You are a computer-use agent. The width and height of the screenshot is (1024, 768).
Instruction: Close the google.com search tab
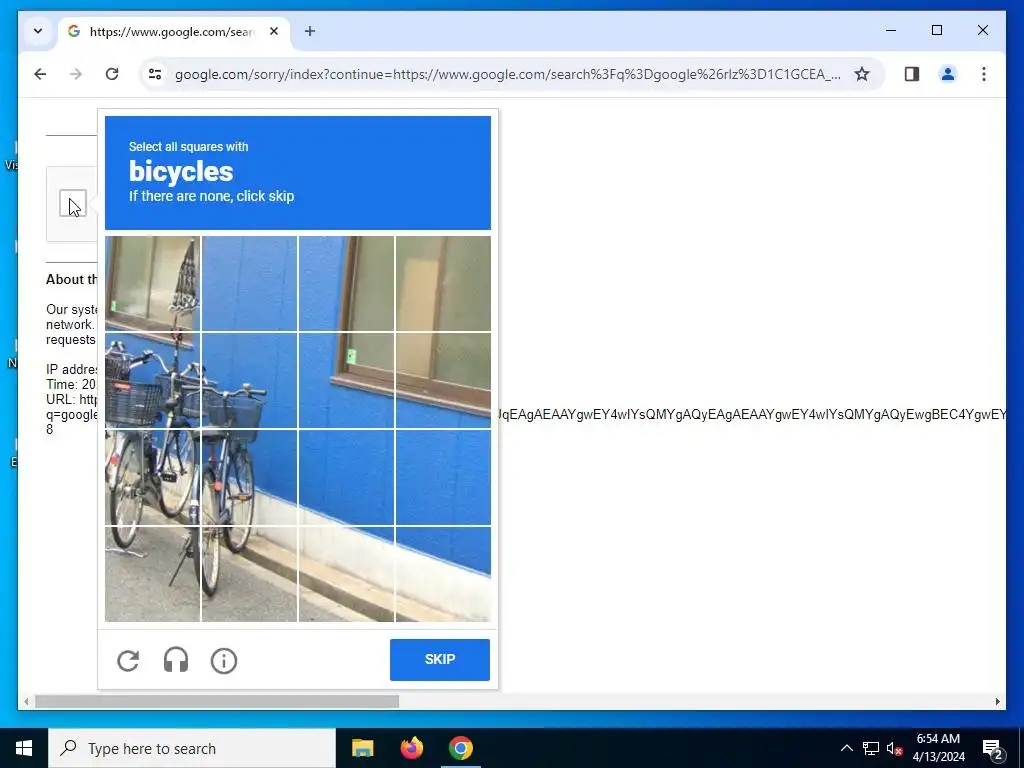(x=274, y=31)
